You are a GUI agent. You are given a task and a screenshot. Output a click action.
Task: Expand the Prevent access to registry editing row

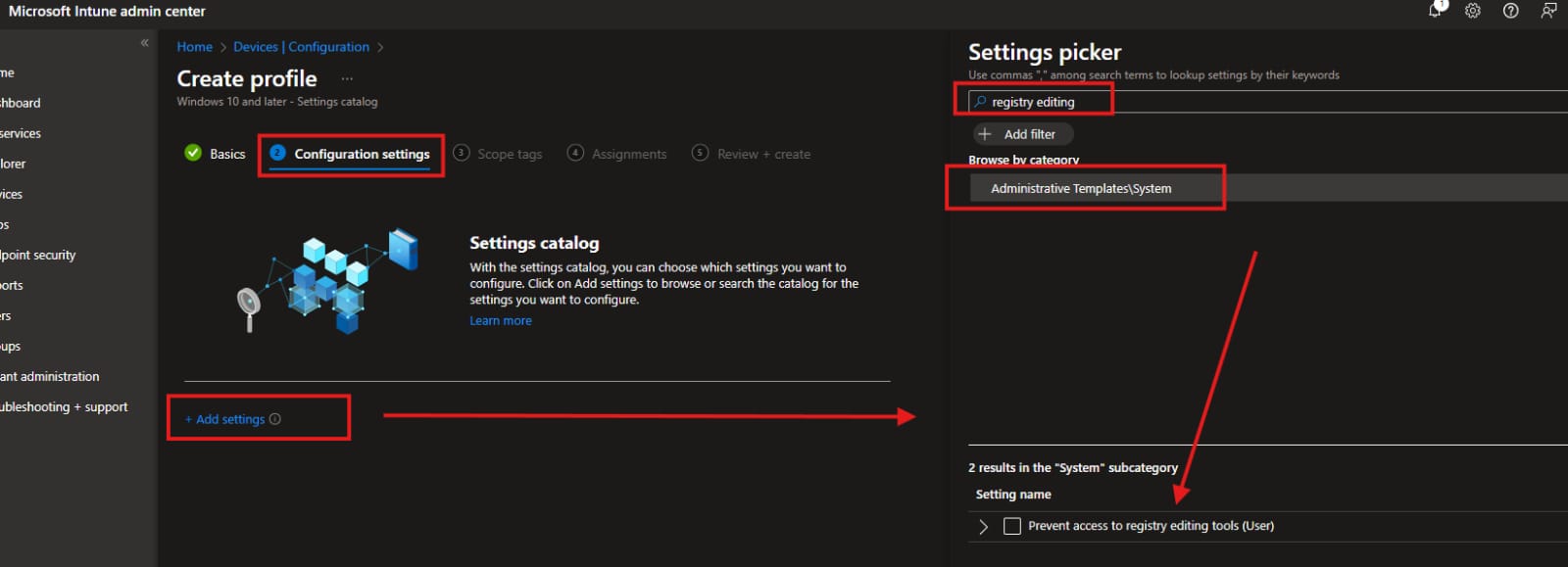tap(983, 527)
